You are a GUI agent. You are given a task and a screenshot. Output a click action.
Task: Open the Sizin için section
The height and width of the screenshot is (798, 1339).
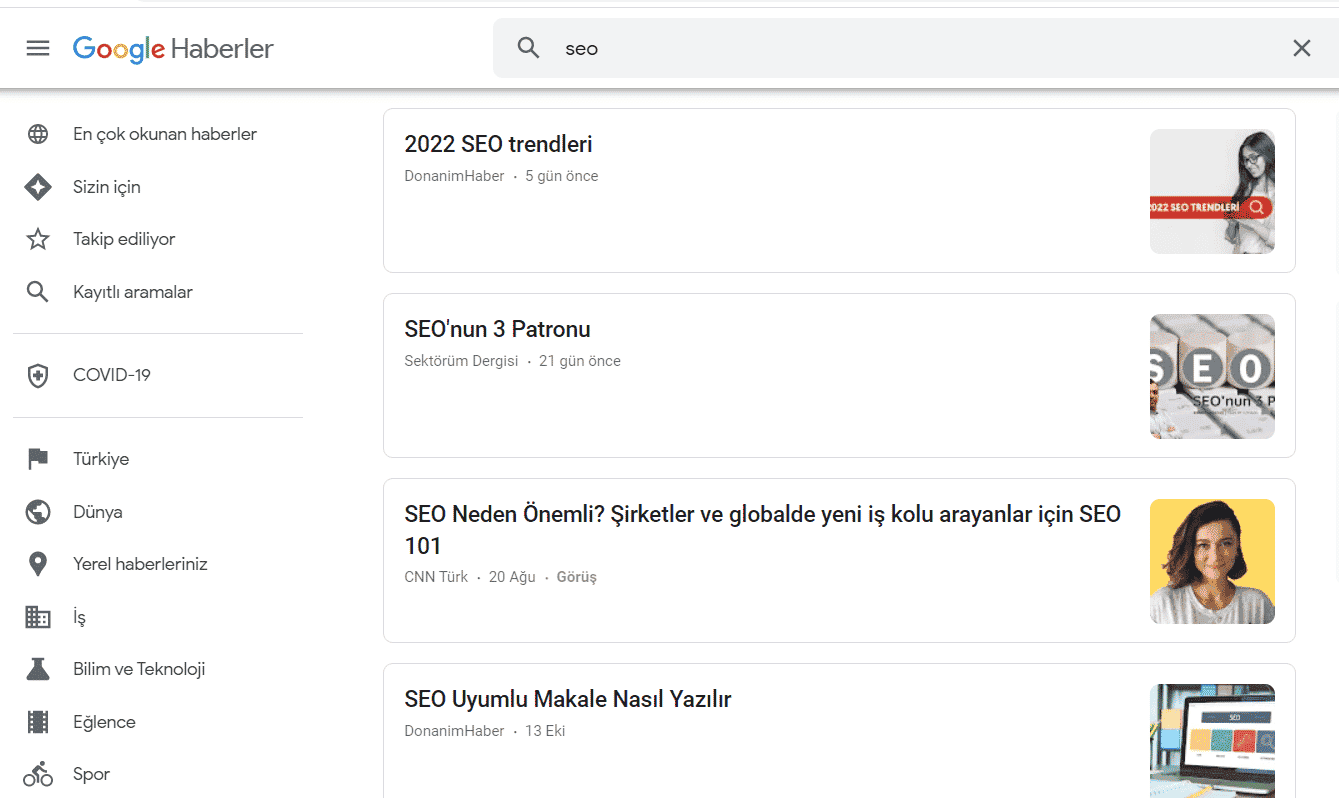107,187
